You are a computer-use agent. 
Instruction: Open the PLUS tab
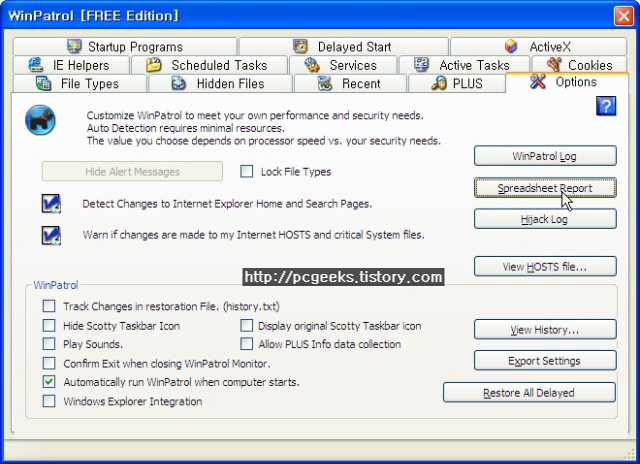[x=457, y=83]
